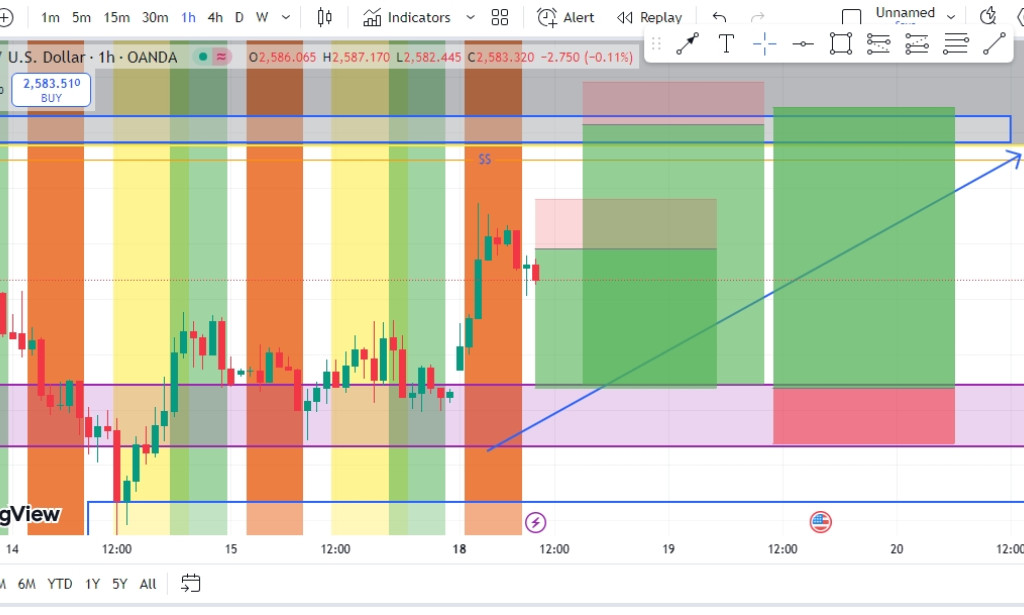The height and width of the screenshot is (615, 1024).
Task: Toggle the fullscreen rectangle button
Action: pos(851,17)
